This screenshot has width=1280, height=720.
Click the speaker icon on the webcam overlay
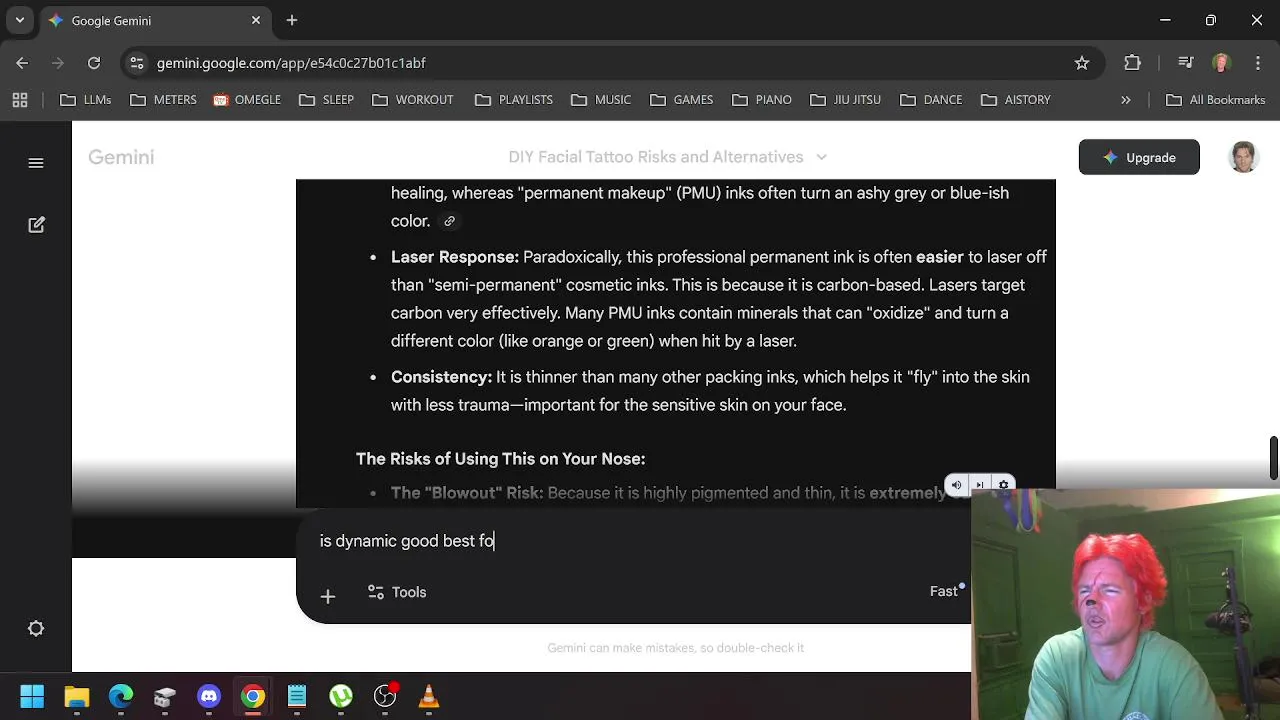click(956, 485)
